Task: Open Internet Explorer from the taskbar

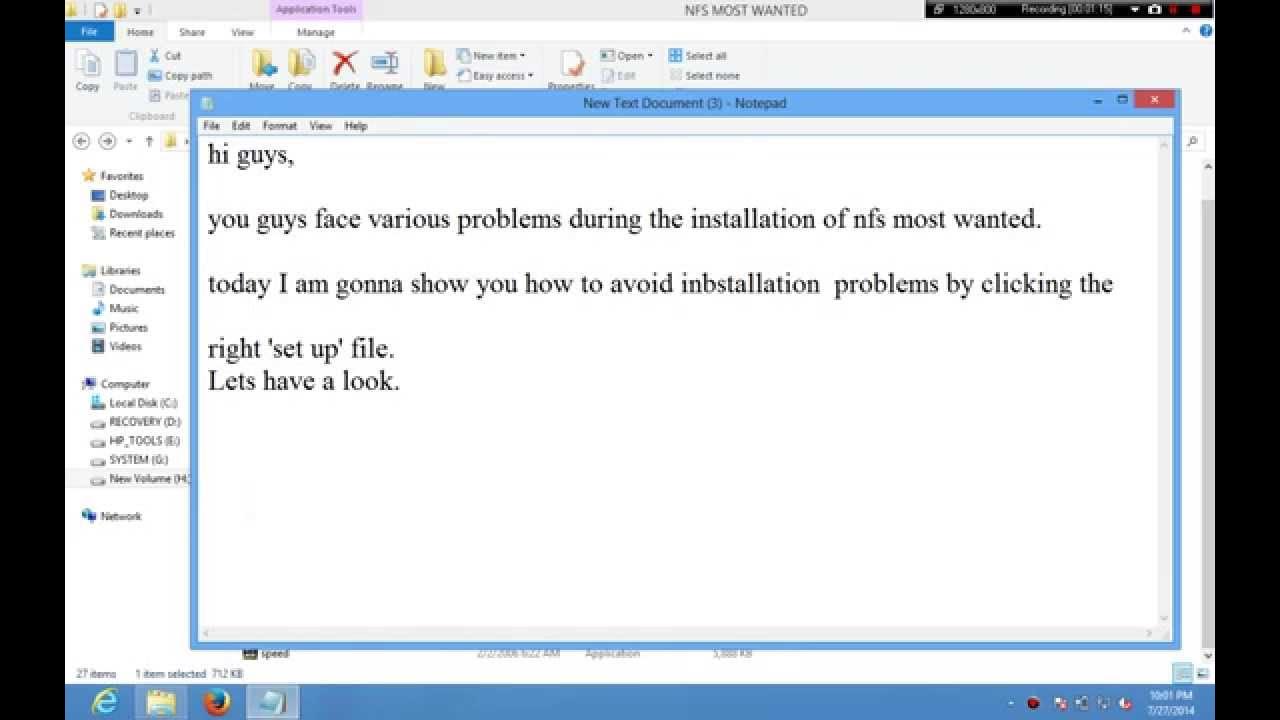Action: coord(105,702)
